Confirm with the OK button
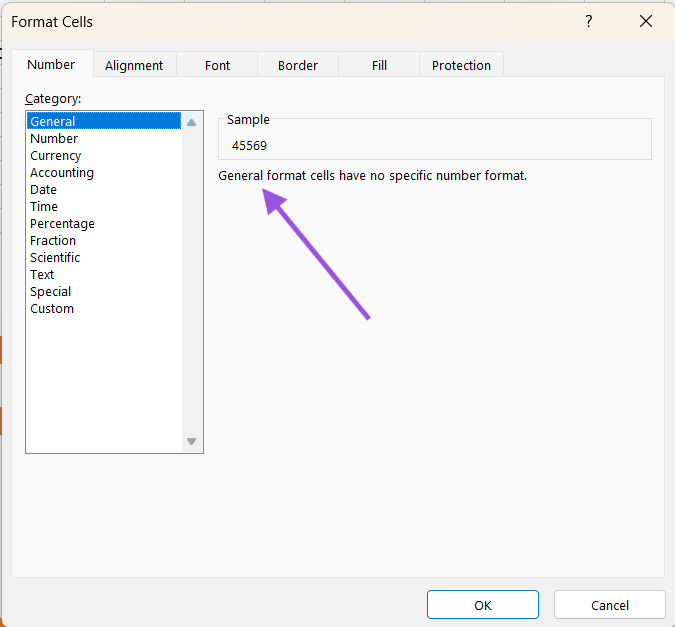 click(483, 605)
